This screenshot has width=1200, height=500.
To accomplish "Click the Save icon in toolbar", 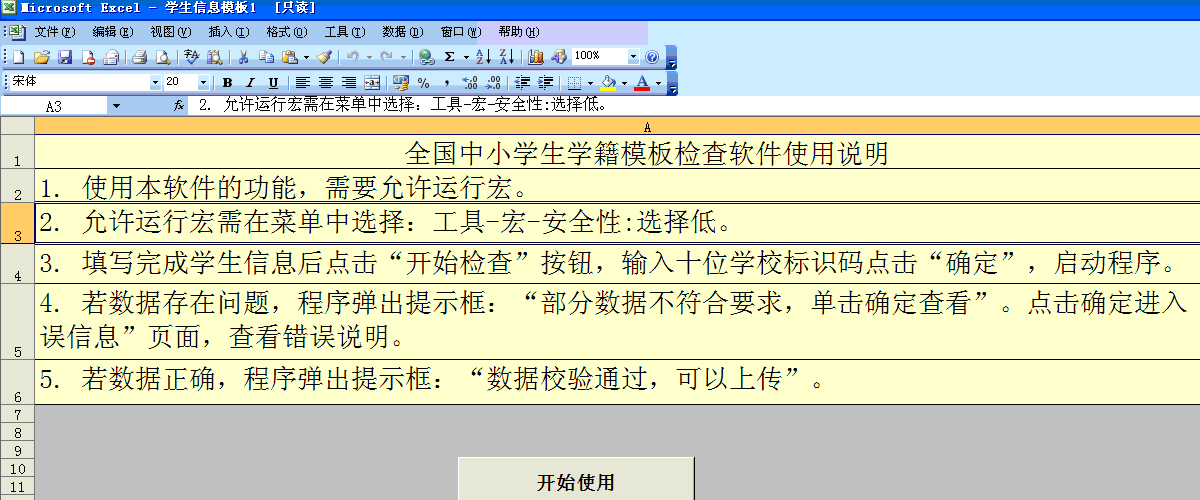I will pyautogui.click(x=65, y=57).
